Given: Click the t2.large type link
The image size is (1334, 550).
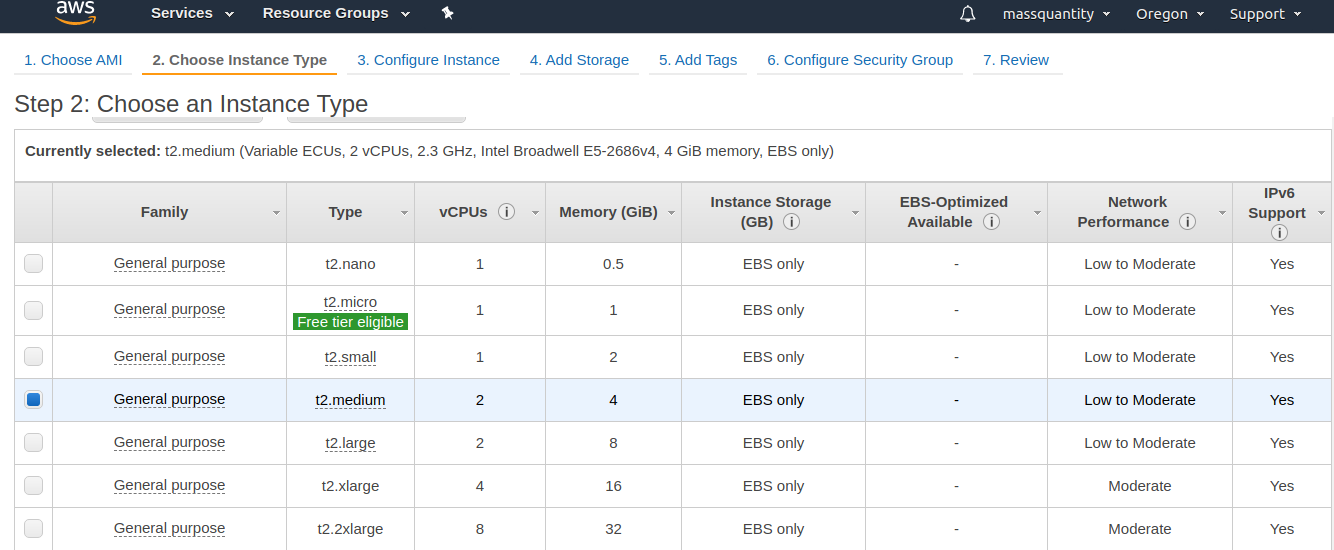Looking at the screenshot, I should click(350, 443).
